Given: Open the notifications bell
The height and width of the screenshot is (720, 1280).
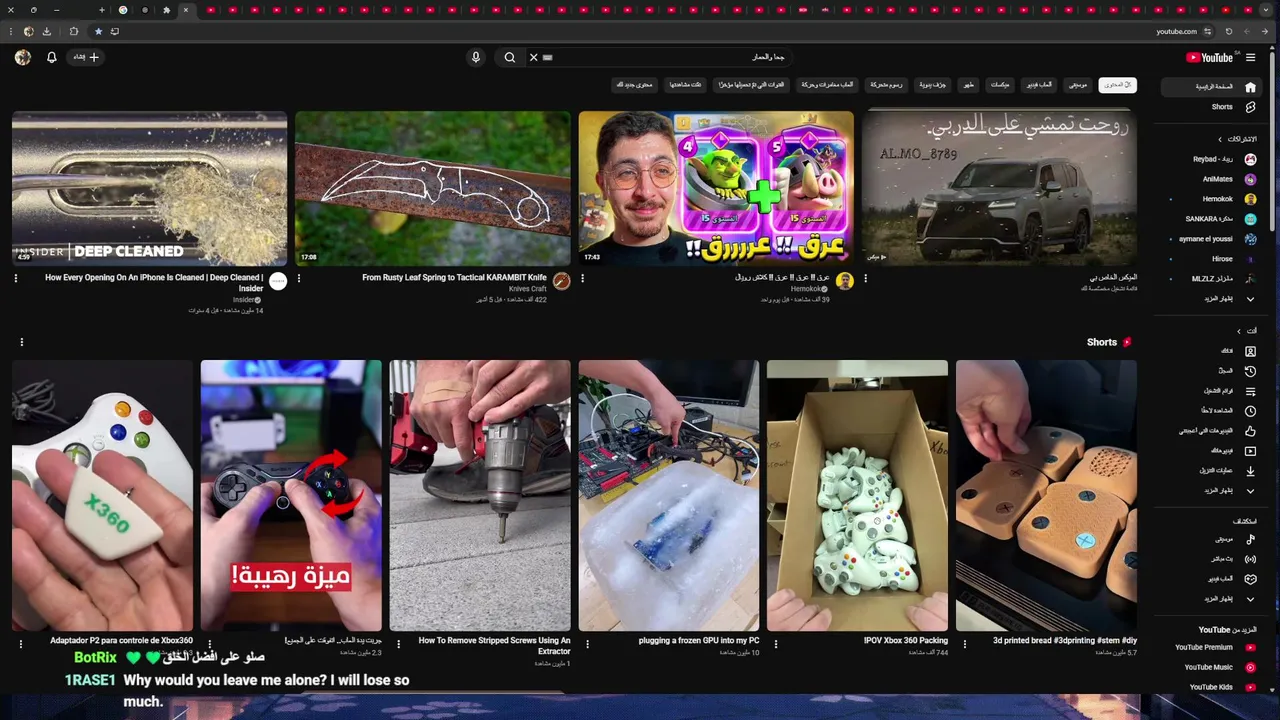Looking at the screenshot, I should click(51, 57).
